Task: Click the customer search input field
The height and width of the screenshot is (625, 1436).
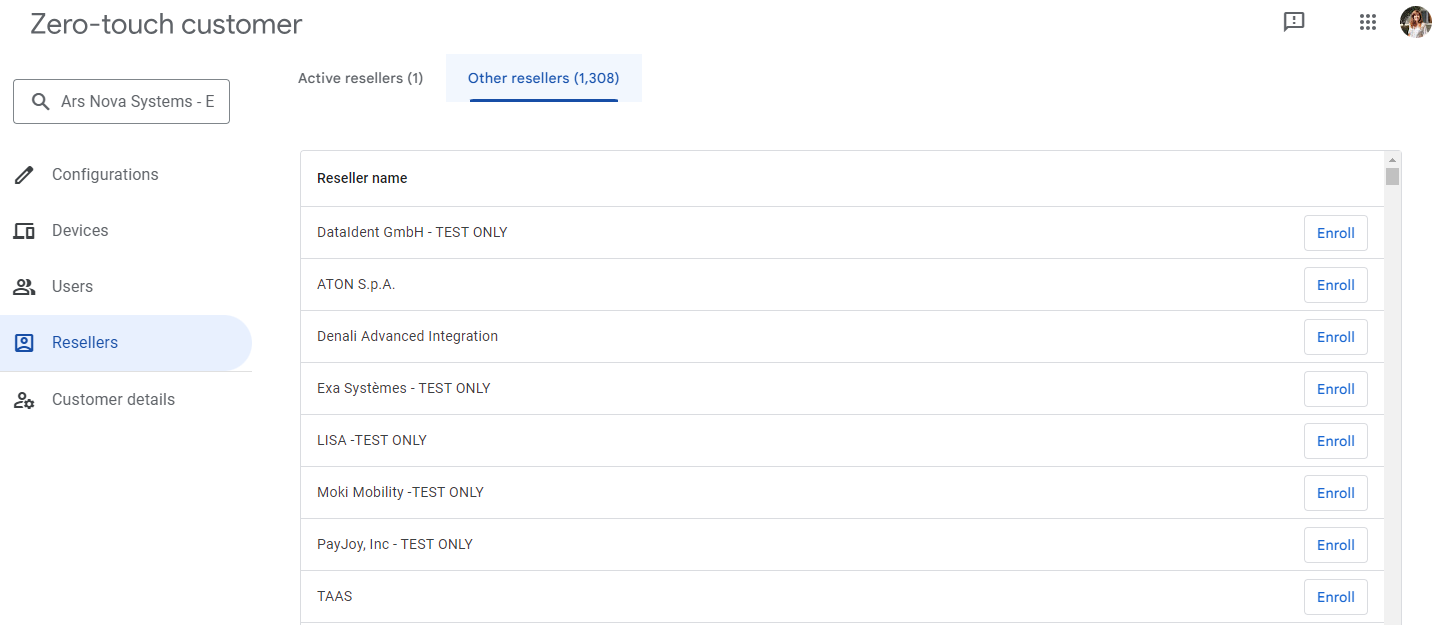Action: (138, 102)
